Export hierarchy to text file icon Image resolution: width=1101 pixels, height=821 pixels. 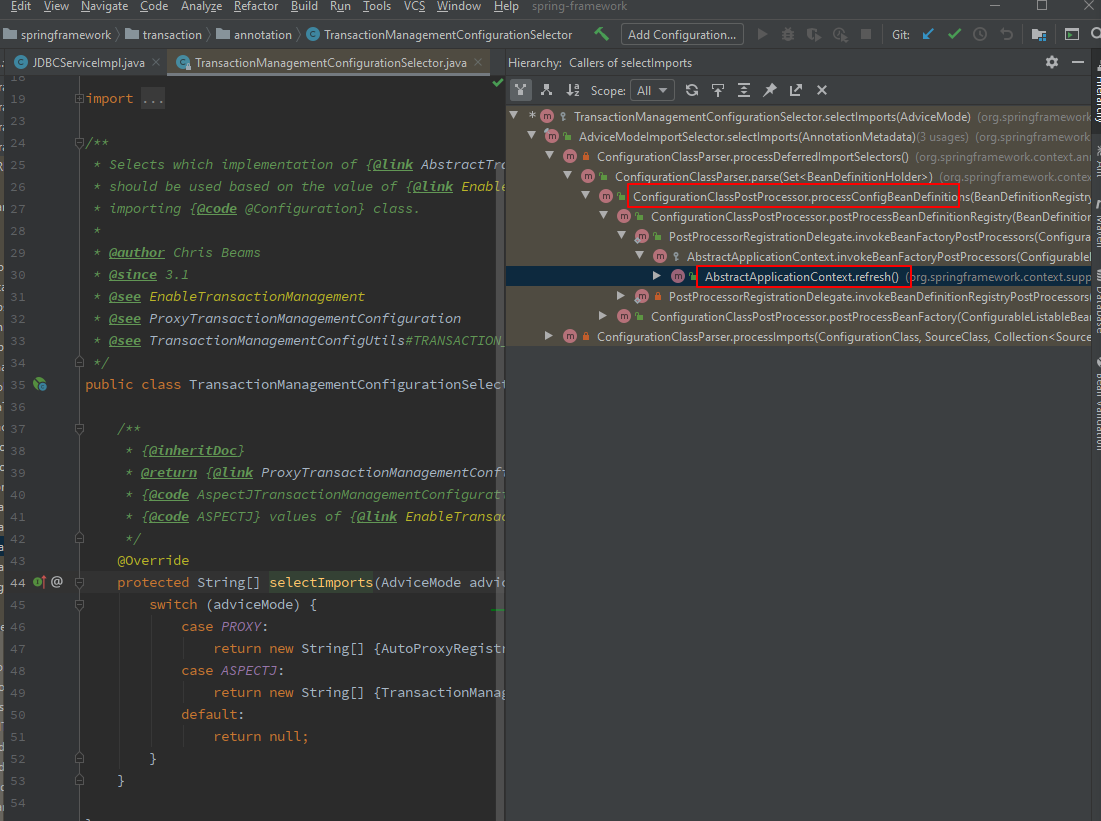pyautogui.click(x=796, y=90)
